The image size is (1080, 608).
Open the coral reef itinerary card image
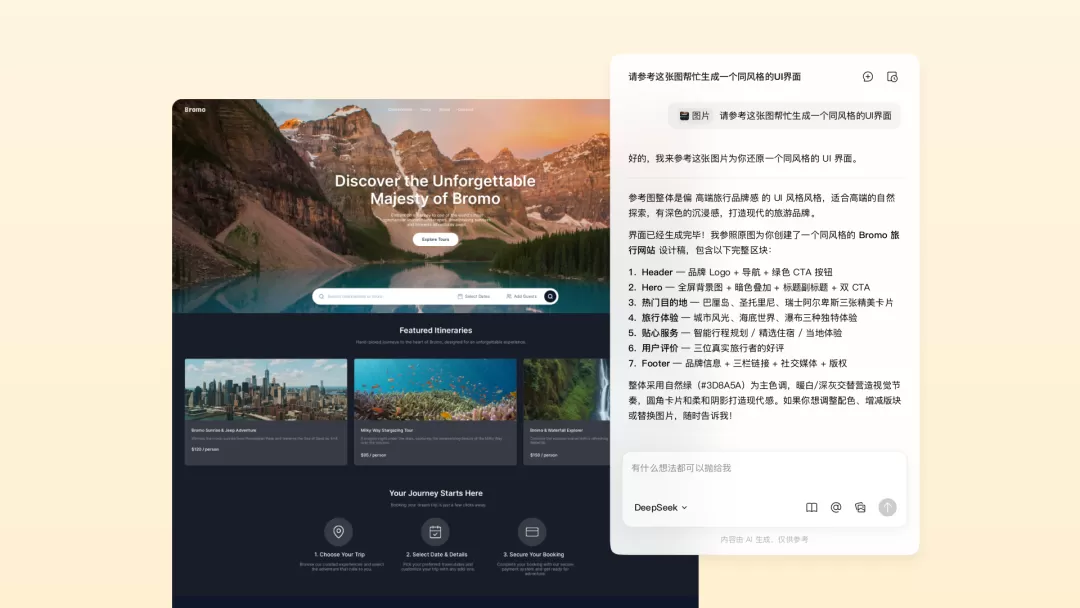(435, 389)
